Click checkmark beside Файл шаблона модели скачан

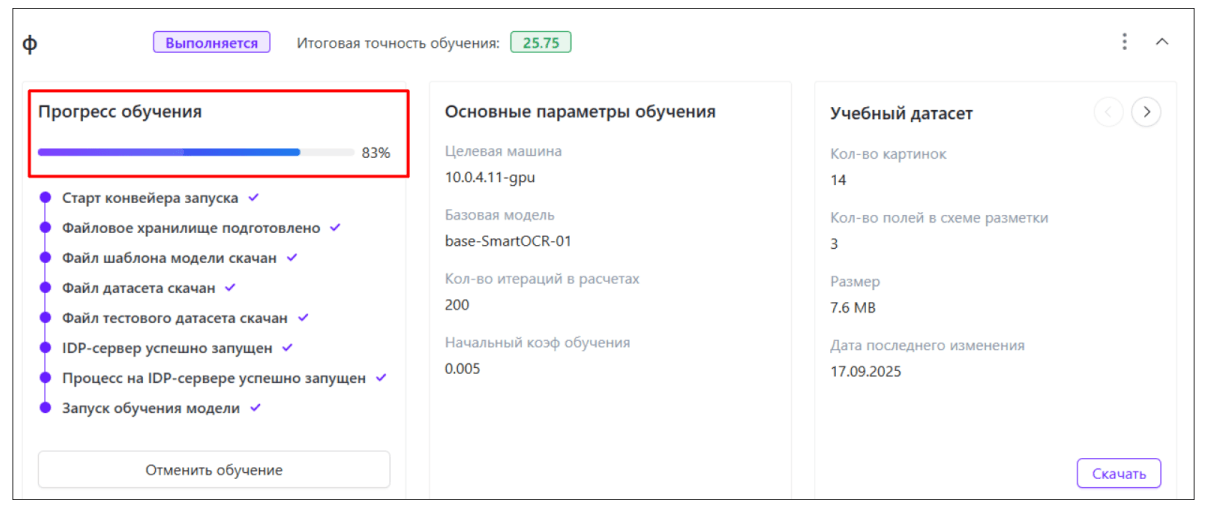pos(292,258)
